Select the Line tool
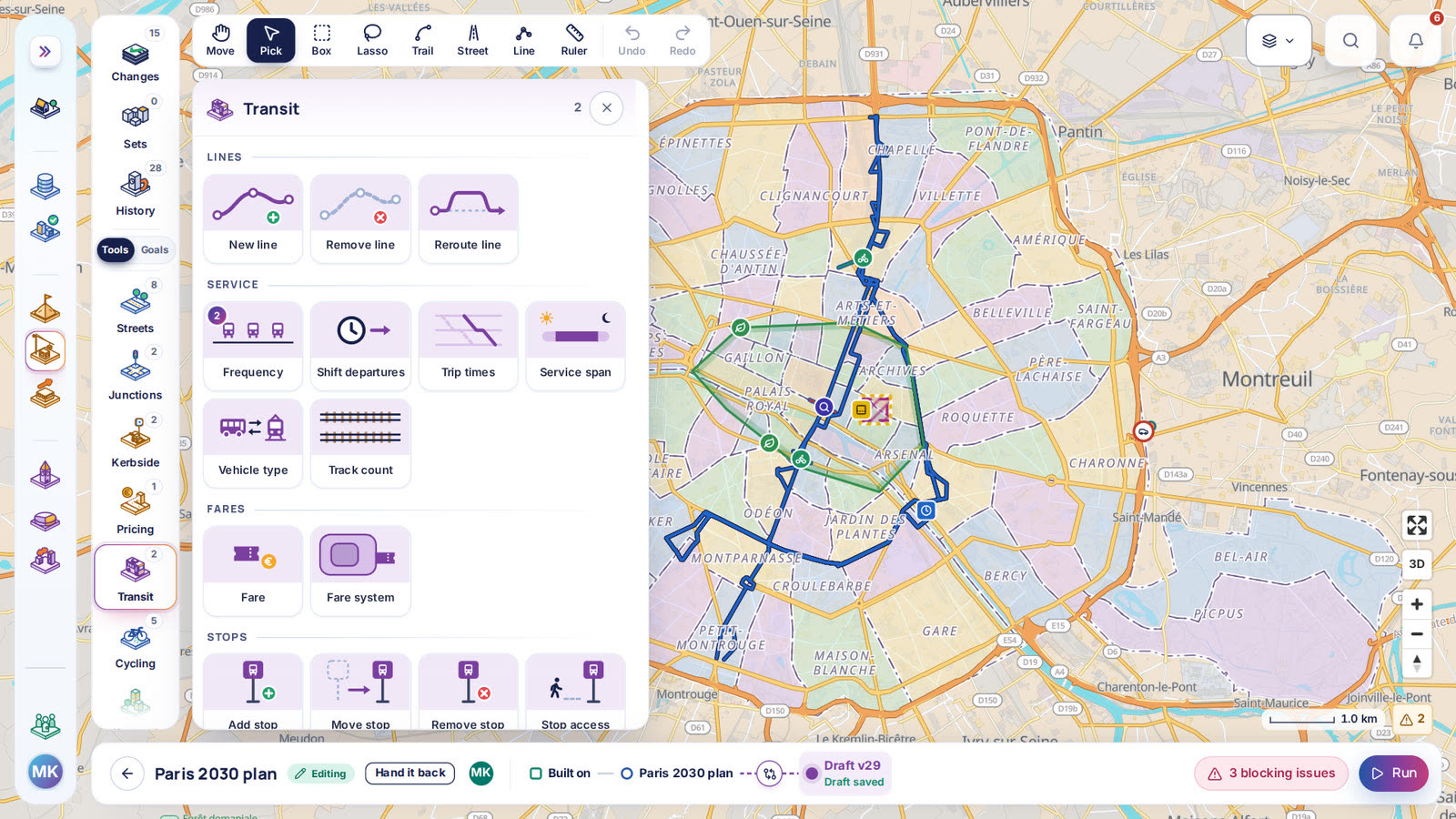The height and width of the screenshot is (819, 1456). click(x=524, y=40)
